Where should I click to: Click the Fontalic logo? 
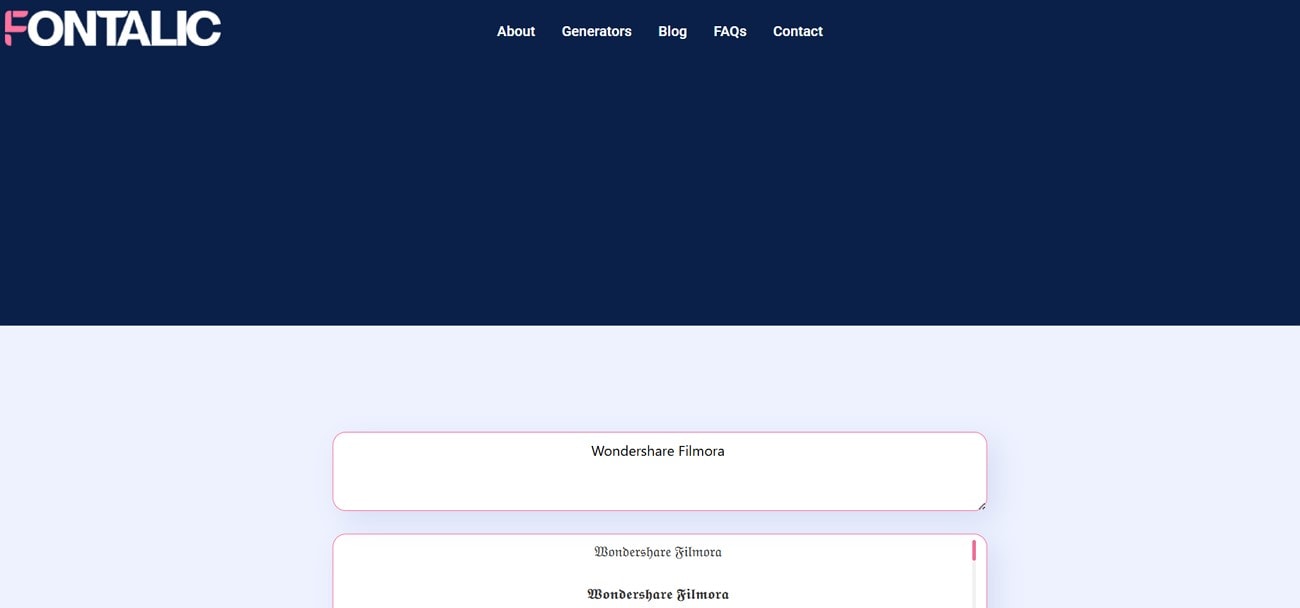pos(112,28)
